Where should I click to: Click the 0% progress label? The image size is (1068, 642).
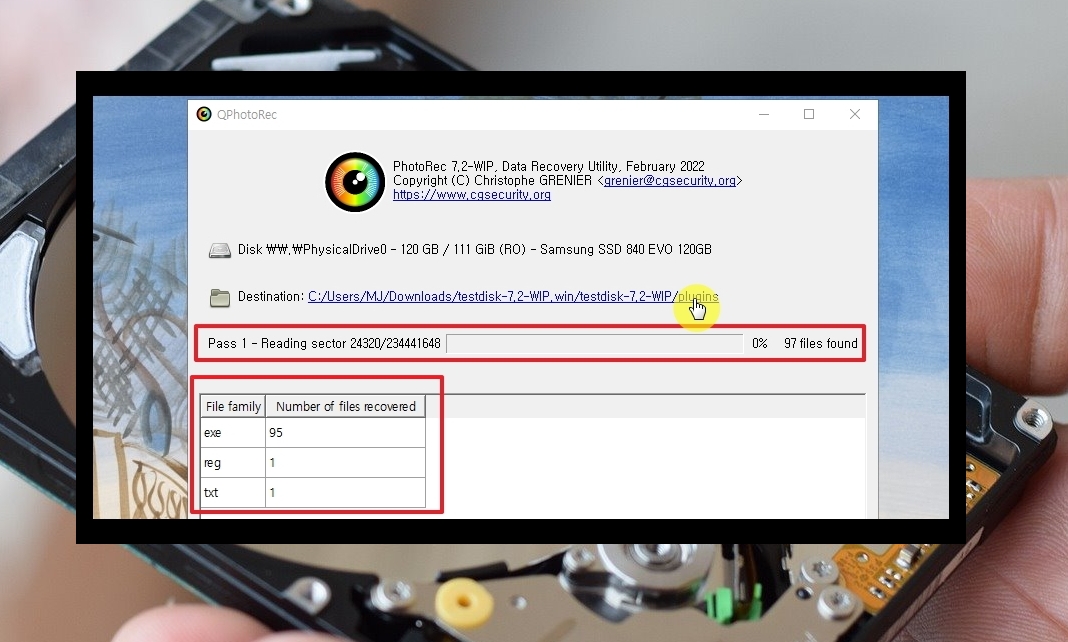(x=759, y=344)
